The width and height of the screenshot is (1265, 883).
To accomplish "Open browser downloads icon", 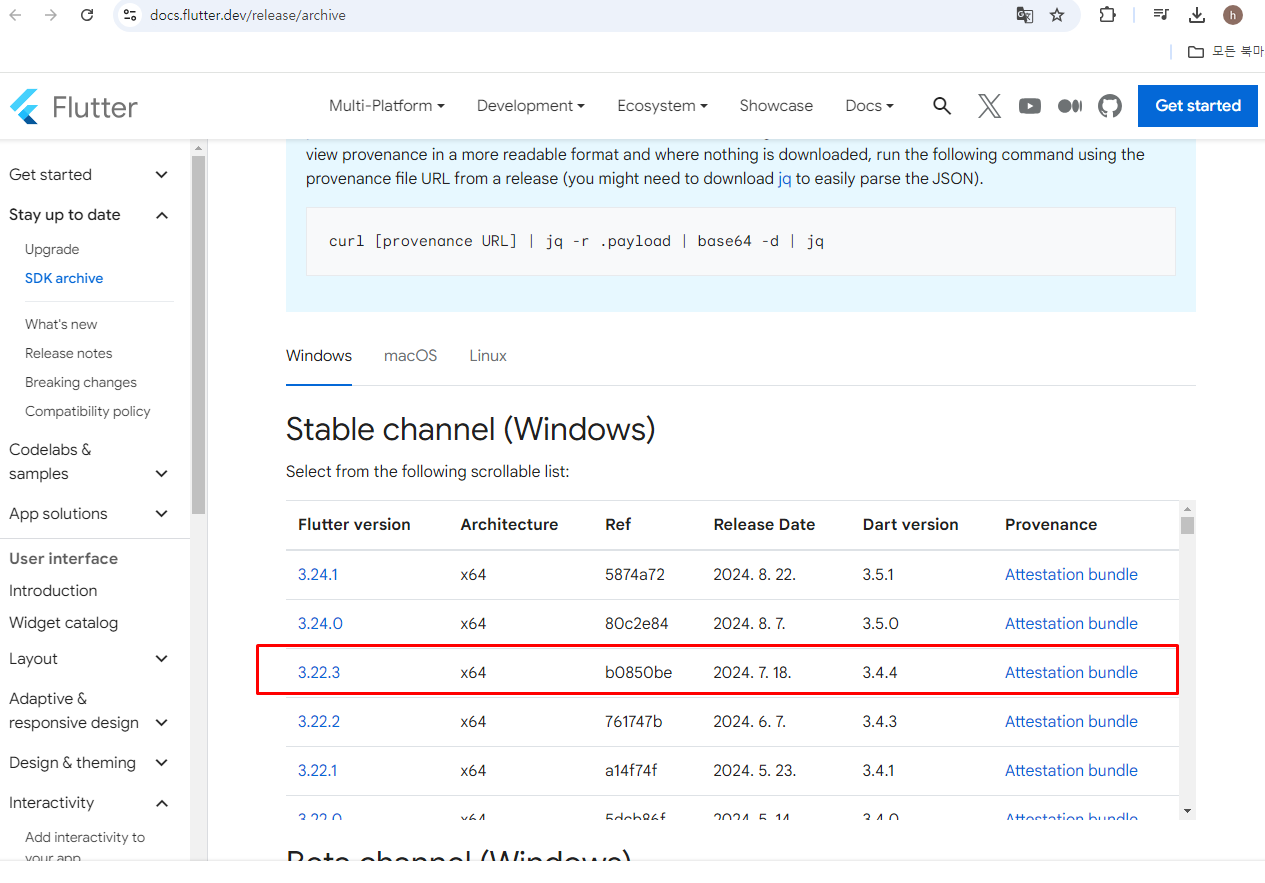I will coord(1197,15).
